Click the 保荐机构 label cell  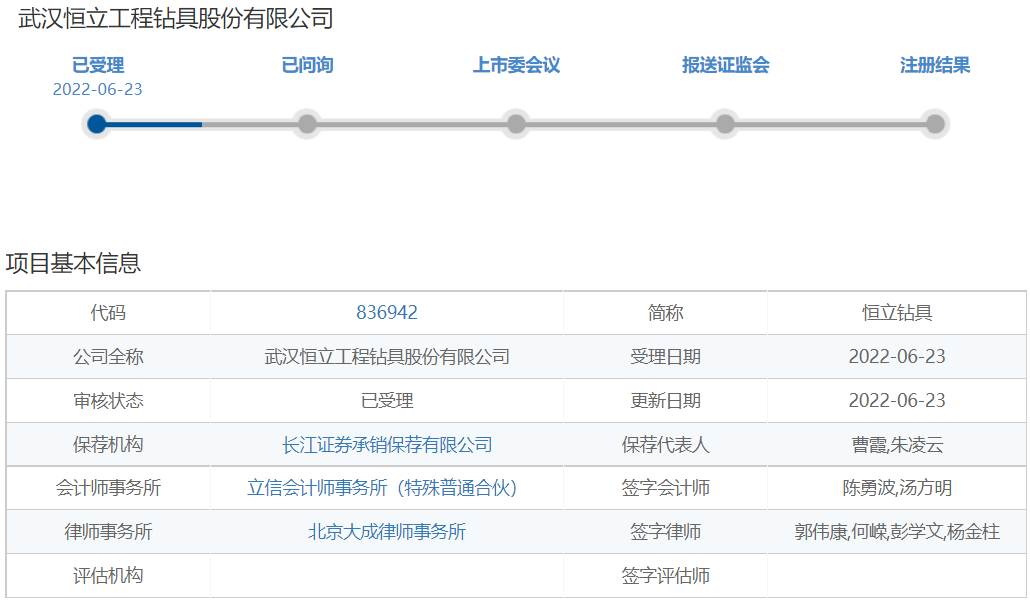[108, 445]
